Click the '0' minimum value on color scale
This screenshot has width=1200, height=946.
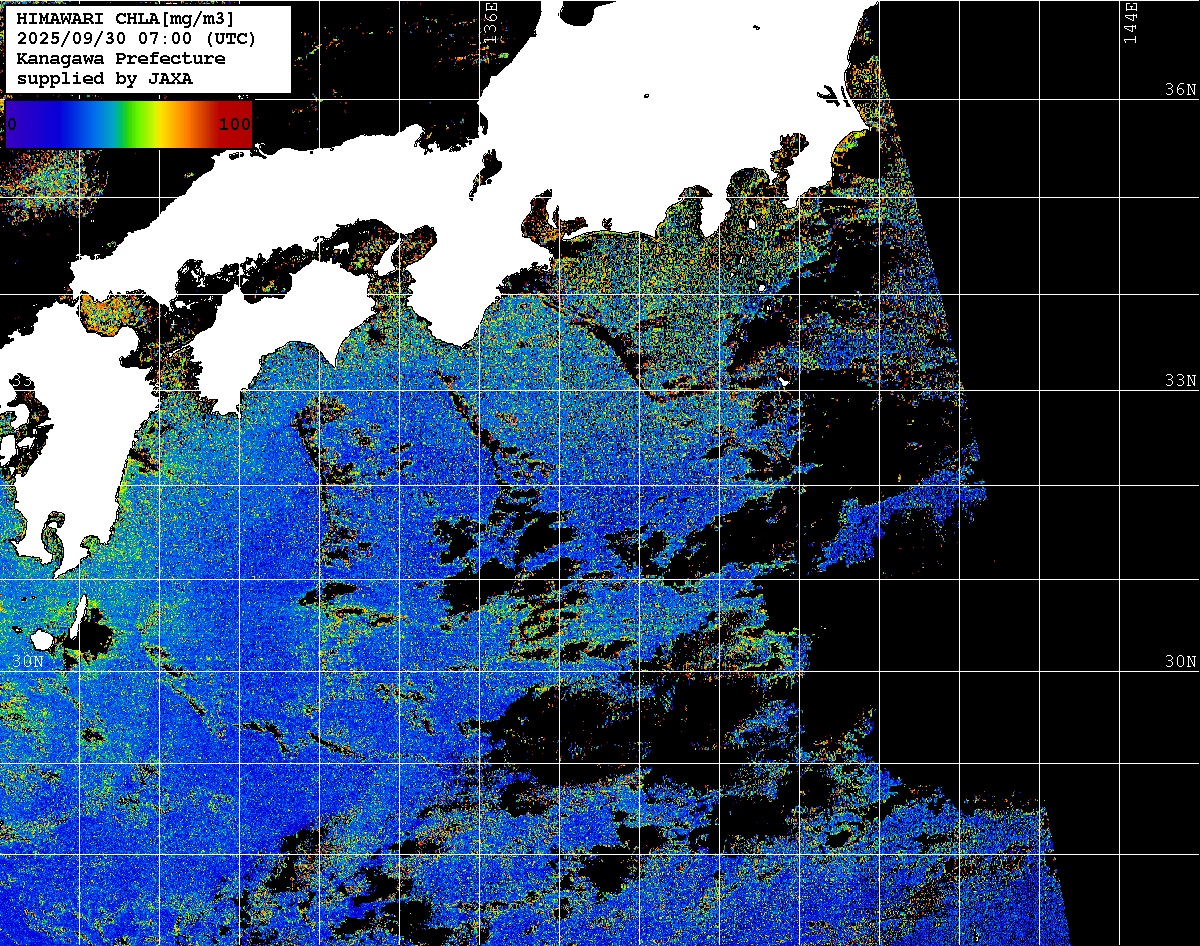click(12, 125)
